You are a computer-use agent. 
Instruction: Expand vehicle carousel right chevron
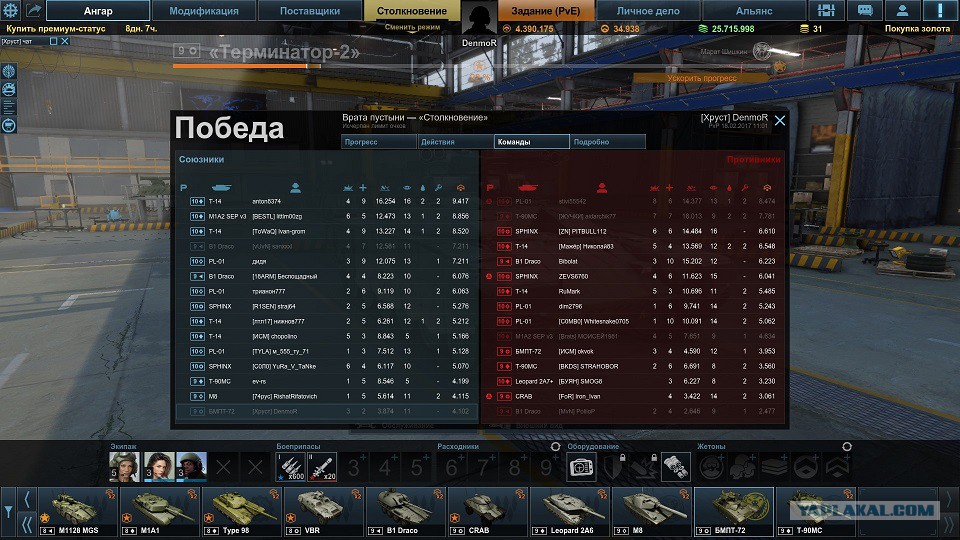(x=948, y=499)
